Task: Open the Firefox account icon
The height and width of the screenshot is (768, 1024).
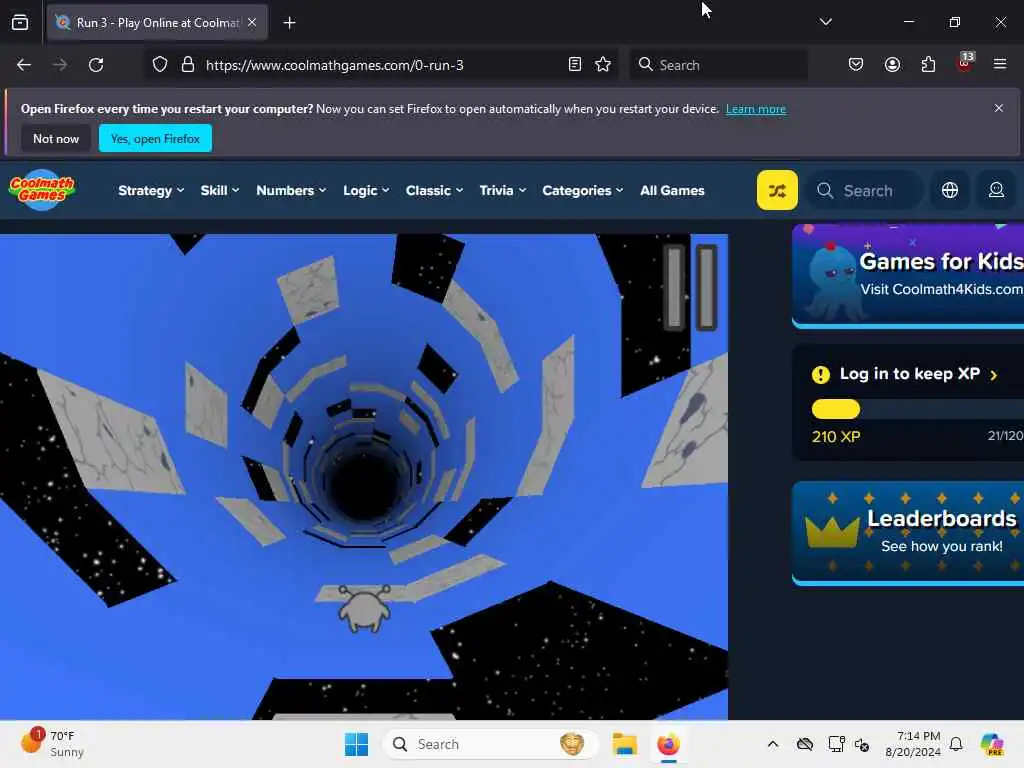Action: pos(892,65)
